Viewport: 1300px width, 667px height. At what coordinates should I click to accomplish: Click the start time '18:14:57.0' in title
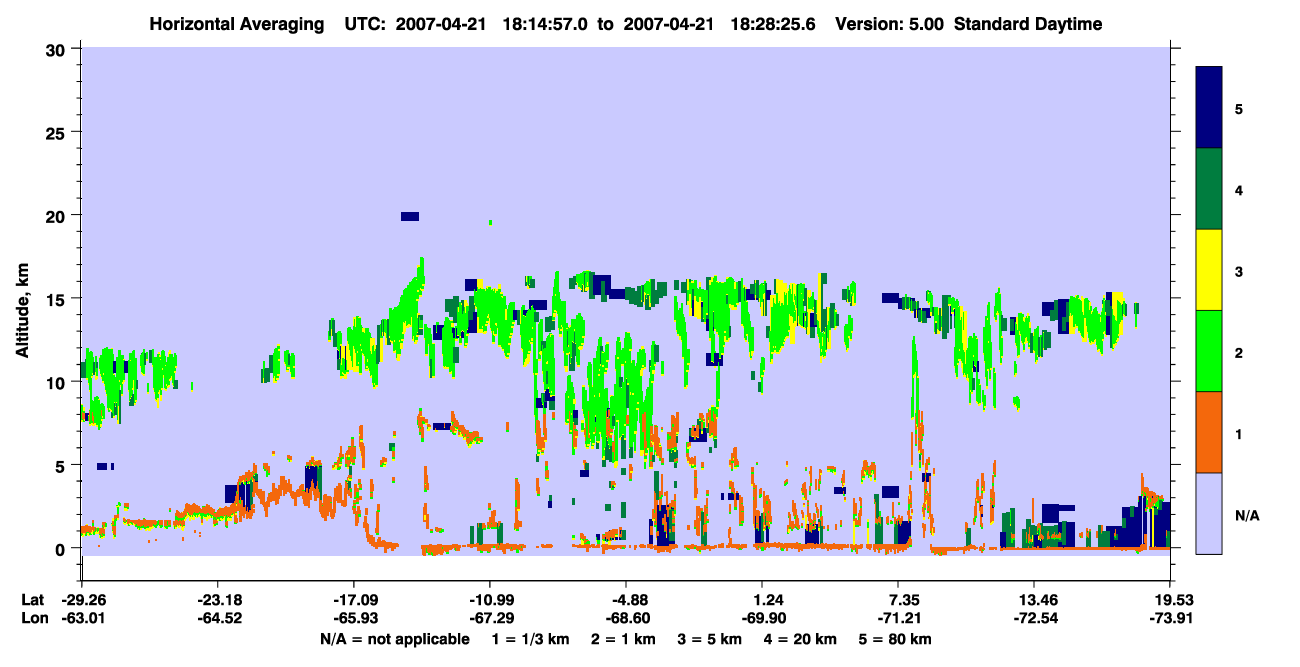click(547, 24)
